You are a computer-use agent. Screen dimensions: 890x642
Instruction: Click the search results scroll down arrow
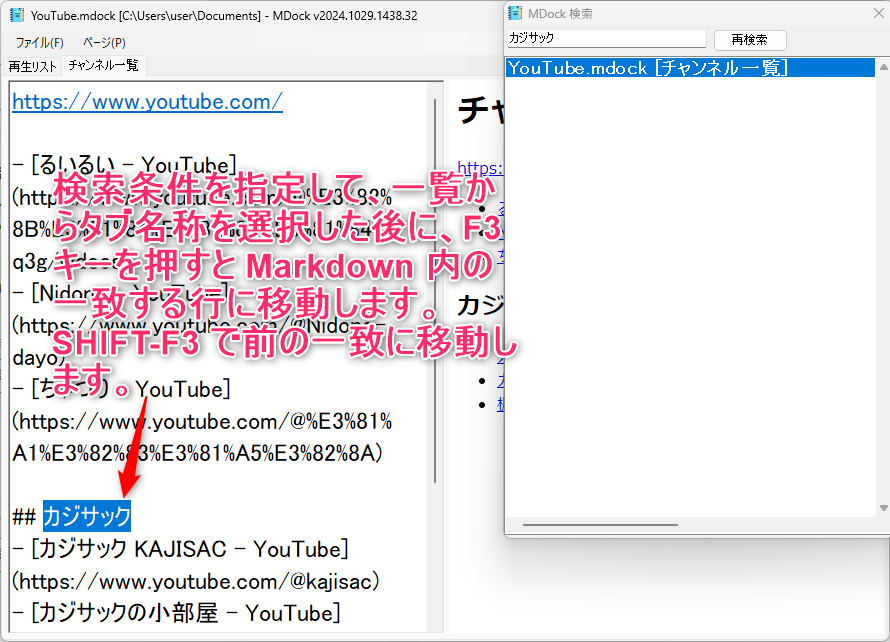point(883,508)
